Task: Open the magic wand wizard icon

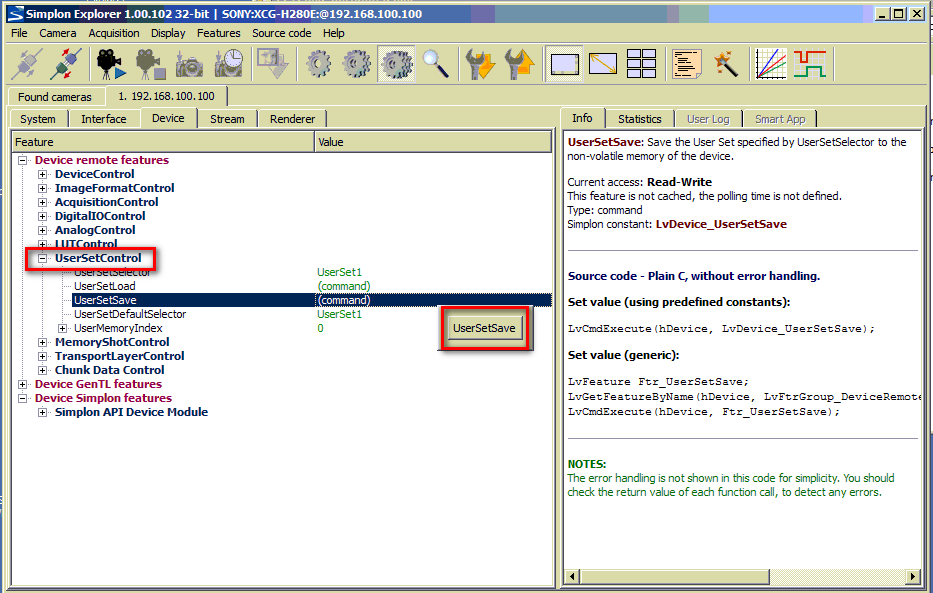Action: click(x=725, y=64)
